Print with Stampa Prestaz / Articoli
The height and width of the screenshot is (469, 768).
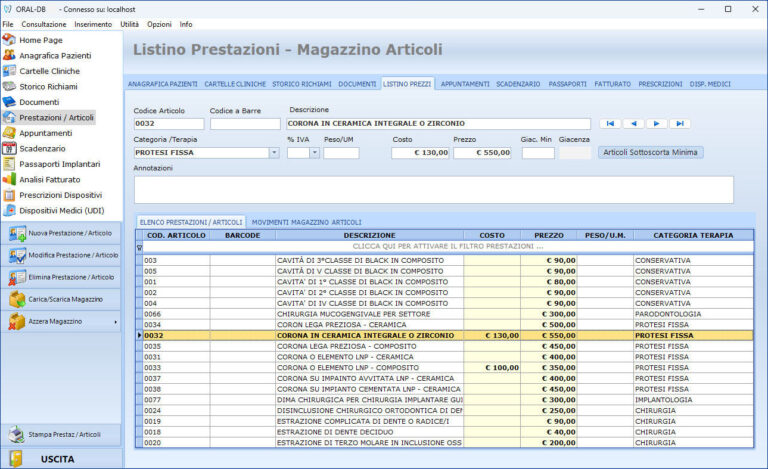point(62,435)
